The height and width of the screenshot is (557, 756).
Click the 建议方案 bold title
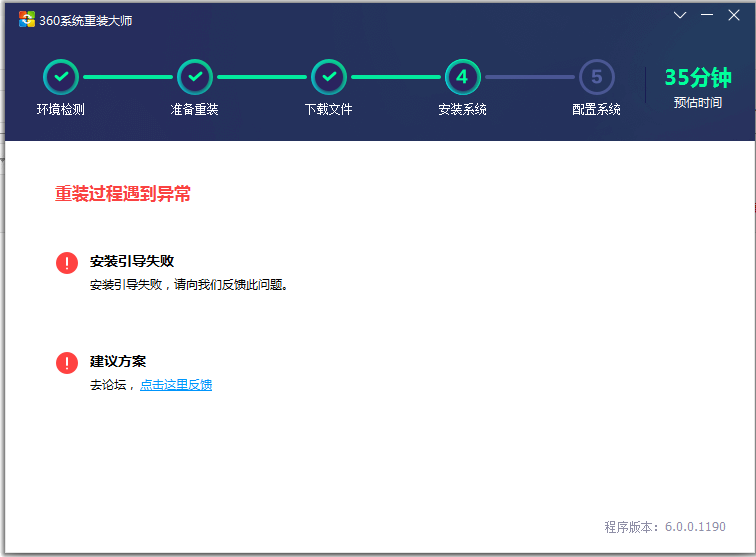coord(118,361)
